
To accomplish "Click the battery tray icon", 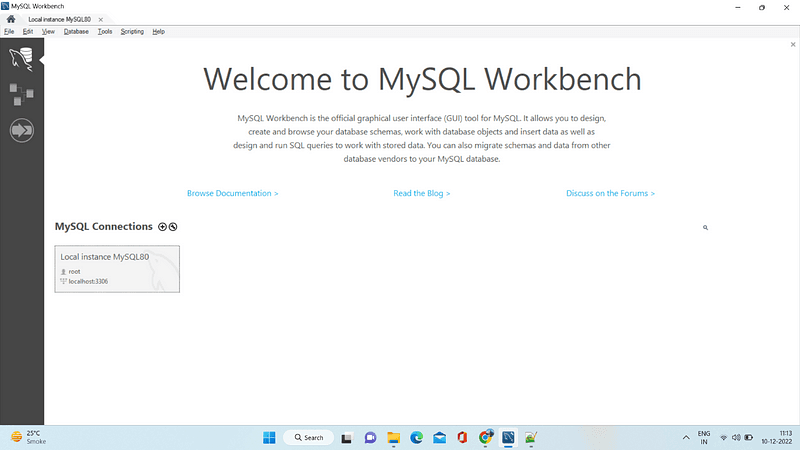I will tap(749, 438).
